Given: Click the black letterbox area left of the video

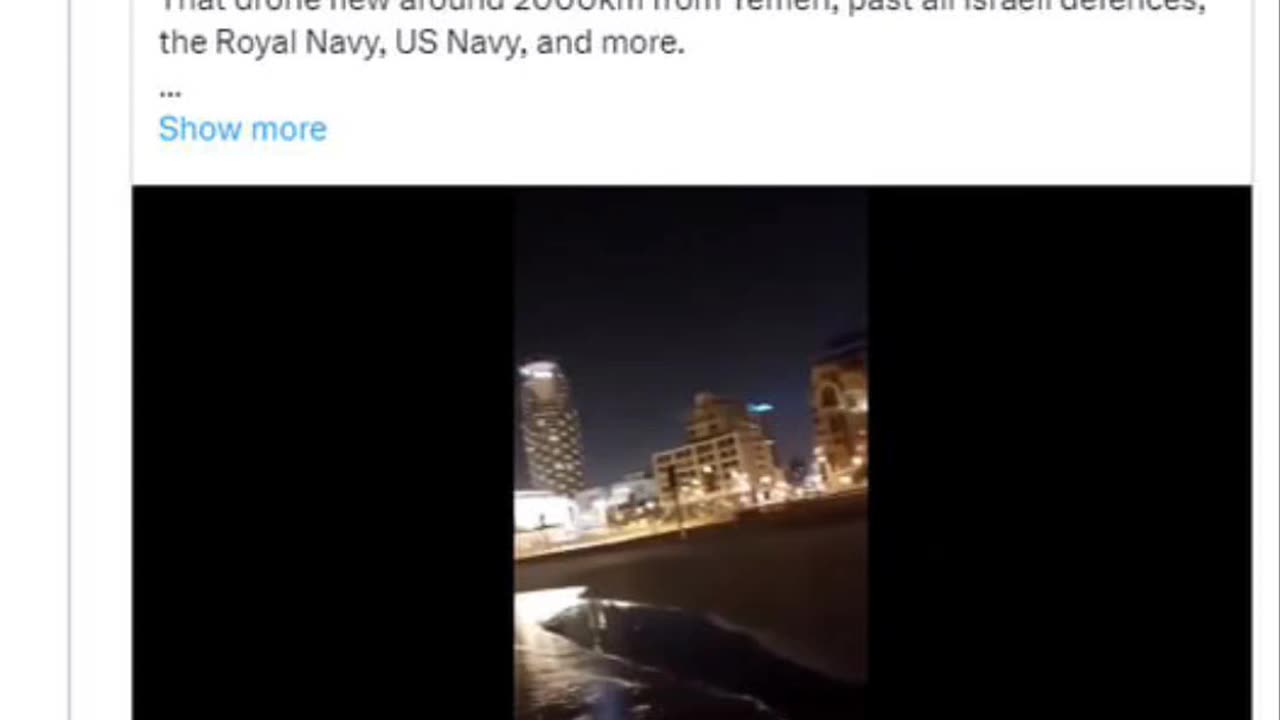Looking at the screenshot, I should click(323, 453).
